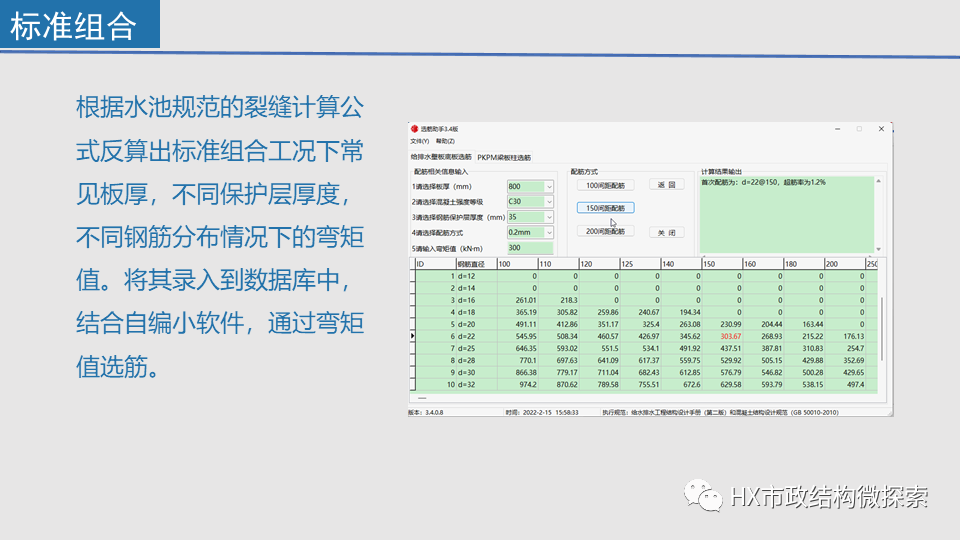Click the 629.58 cell

pyautogui.click(x=722, y=384)
